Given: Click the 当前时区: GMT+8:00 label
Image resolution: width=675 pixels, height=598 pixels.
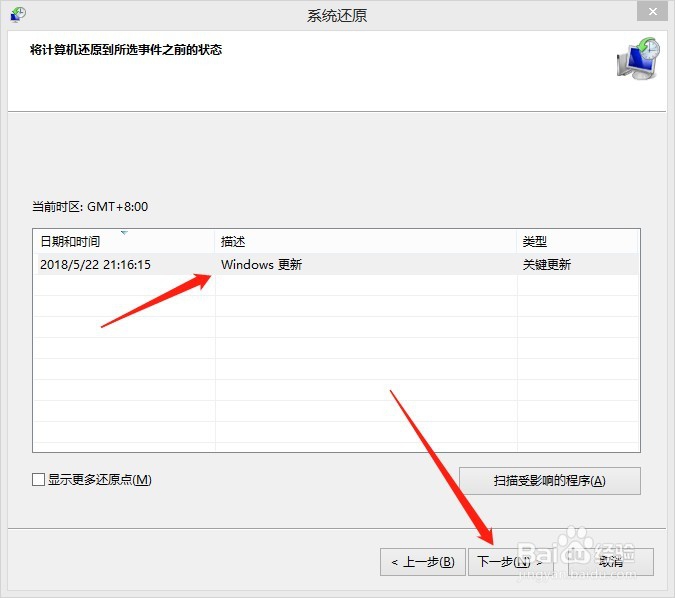Looking at the screenshot, I should coord(90,207).
